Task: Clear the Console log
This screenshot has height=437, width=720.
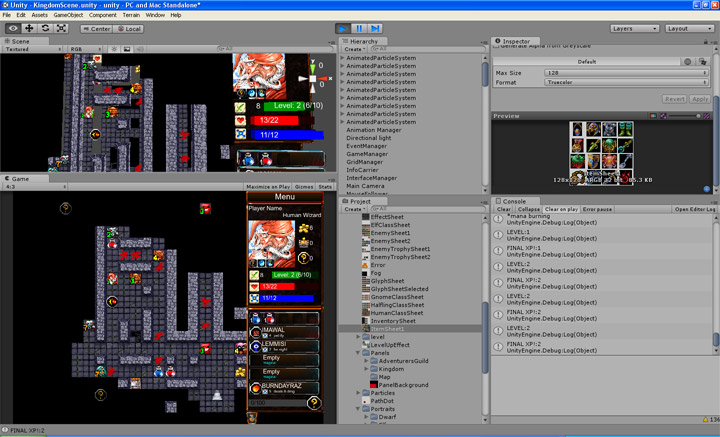Action: click(x=503, y=209)
